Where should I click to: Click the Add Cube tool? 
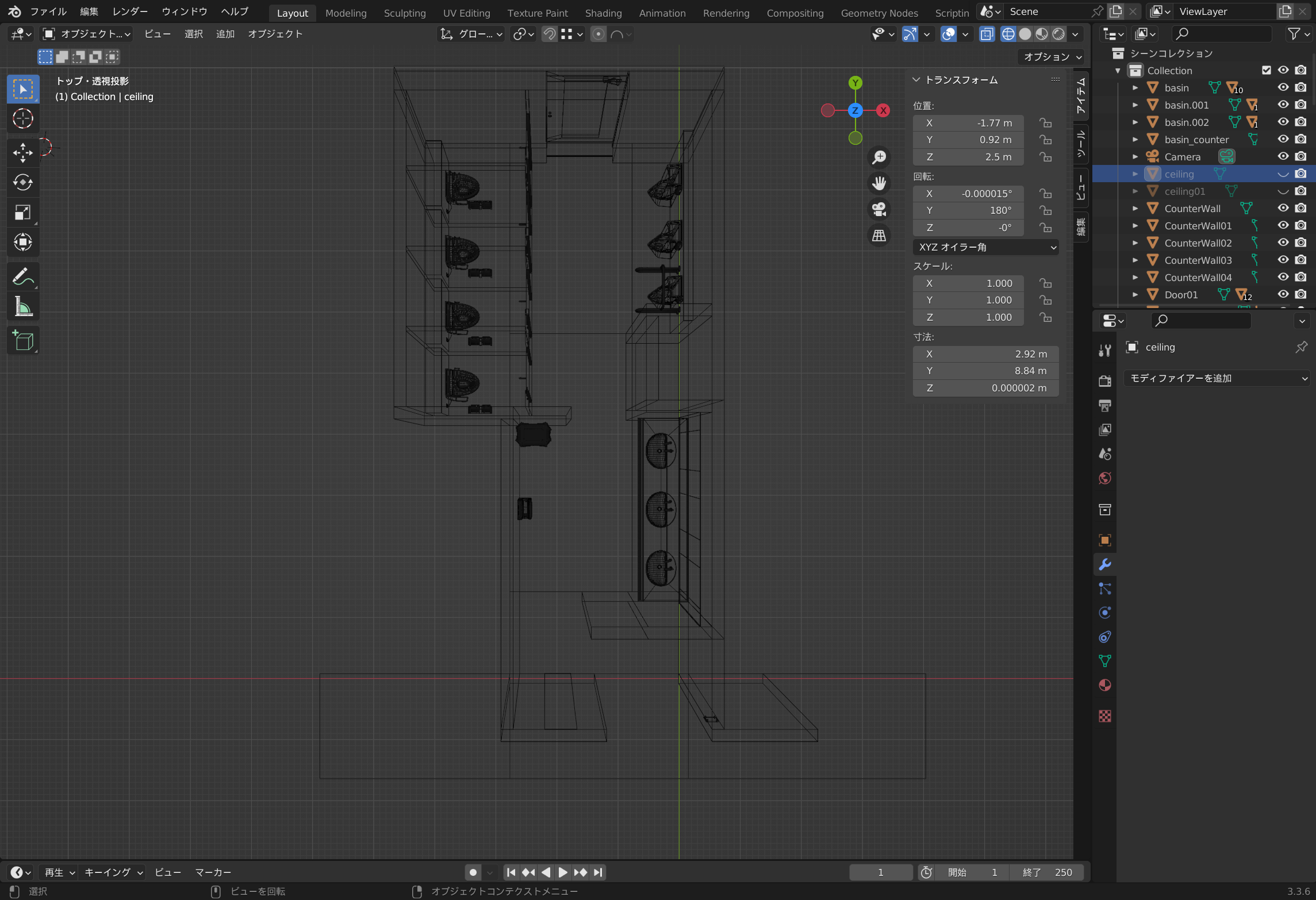coord(23,341)
